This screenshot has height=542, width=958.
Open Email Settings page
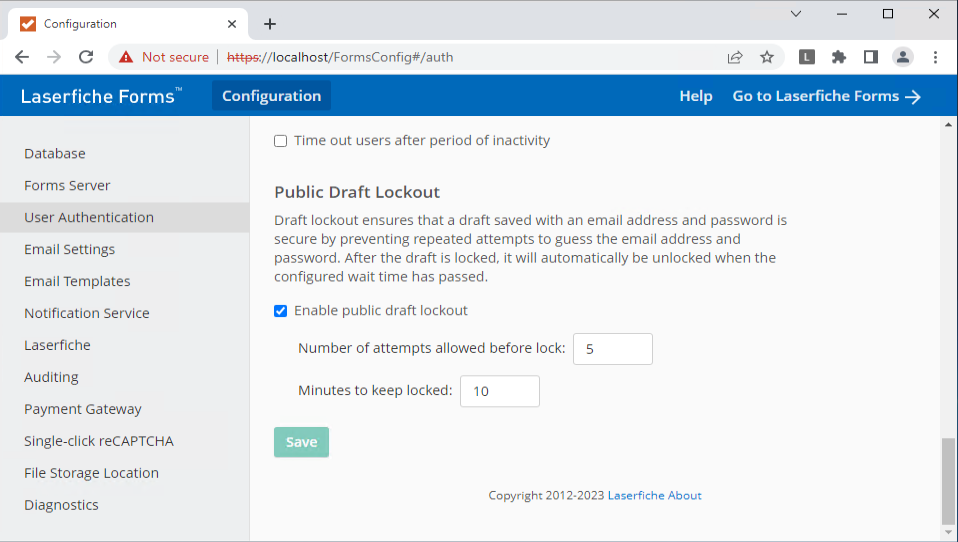125,249
